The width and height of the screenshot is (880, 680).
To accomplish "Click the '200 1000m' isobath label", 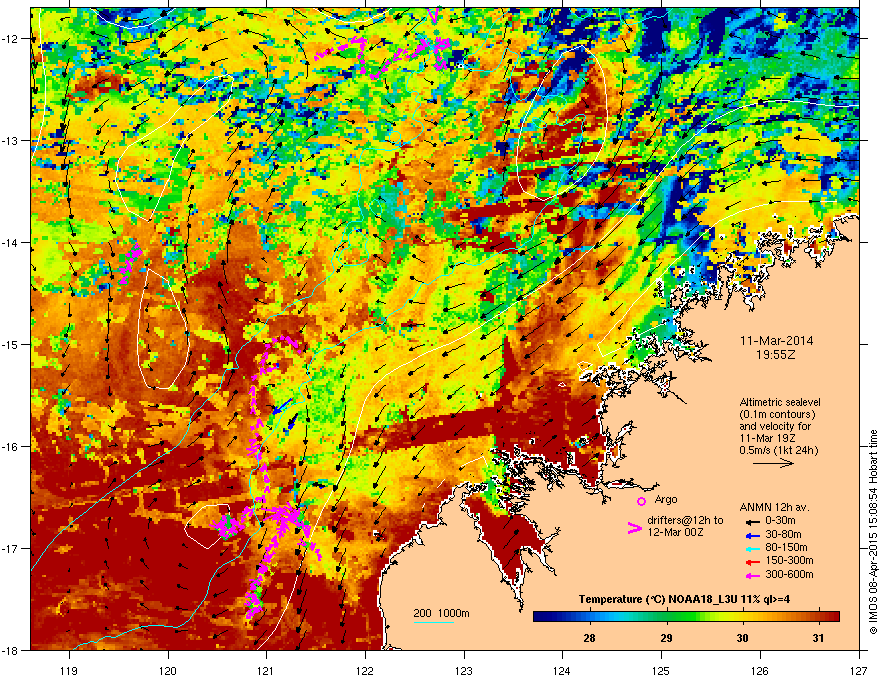I will [442, 613].
